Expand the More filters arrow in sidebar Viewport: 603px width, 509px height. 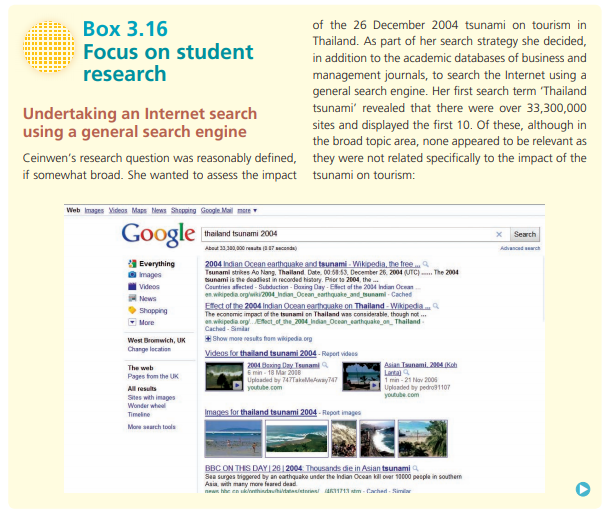pyautogui.click(x=132, y=322)
